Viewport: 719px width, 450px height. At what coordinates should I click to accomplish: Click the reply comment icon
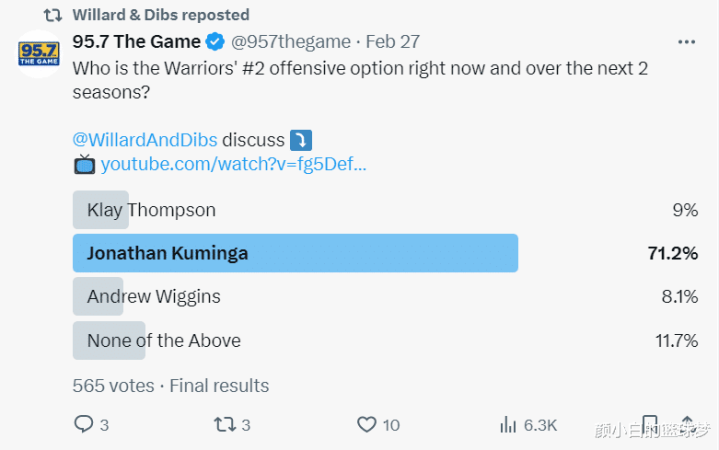click(x=83, y=424)
